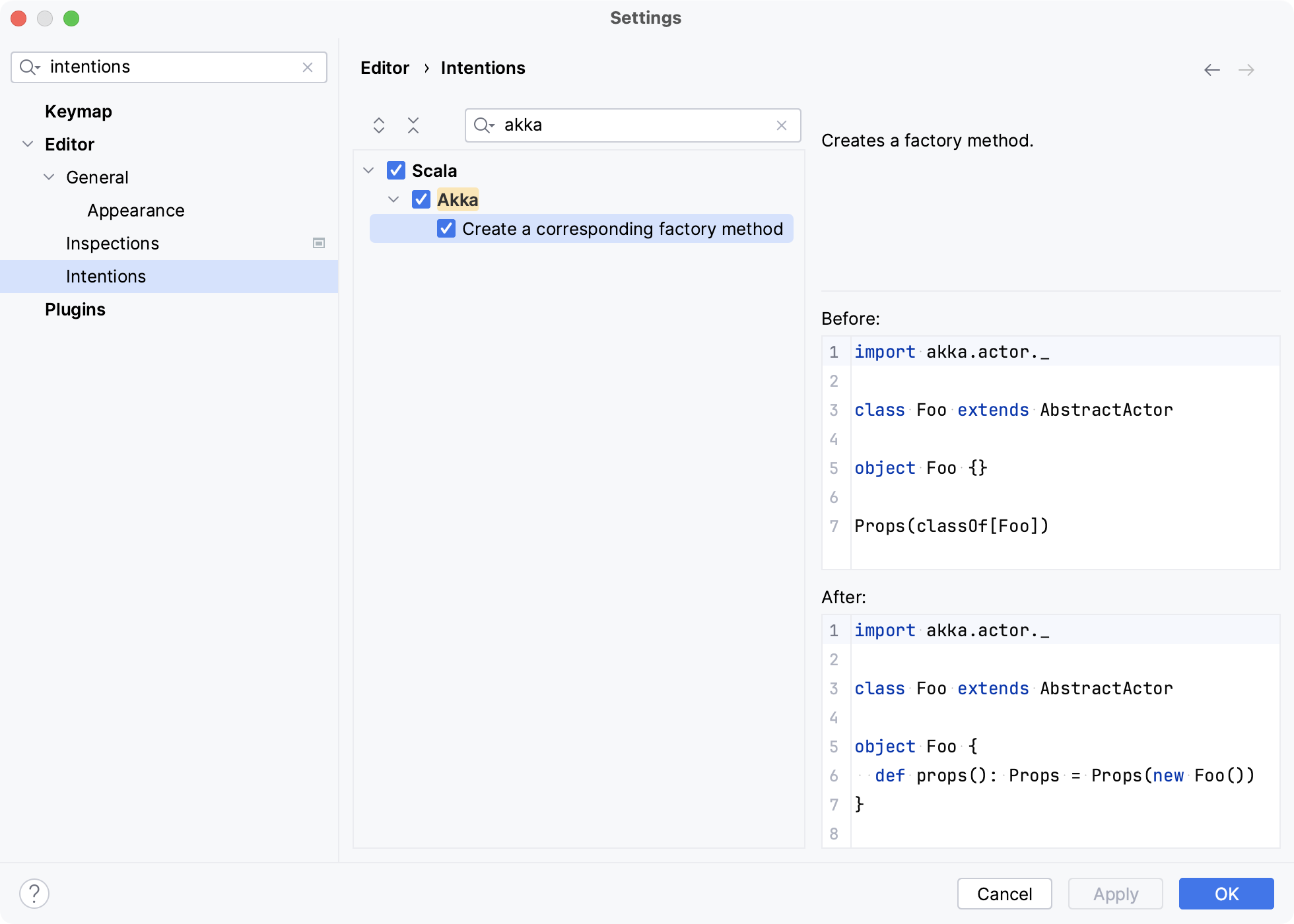Image resolution: width=1294 pixels, height=924 pixels.
Task: Click the Cancel button
Action: point(1004,893)
